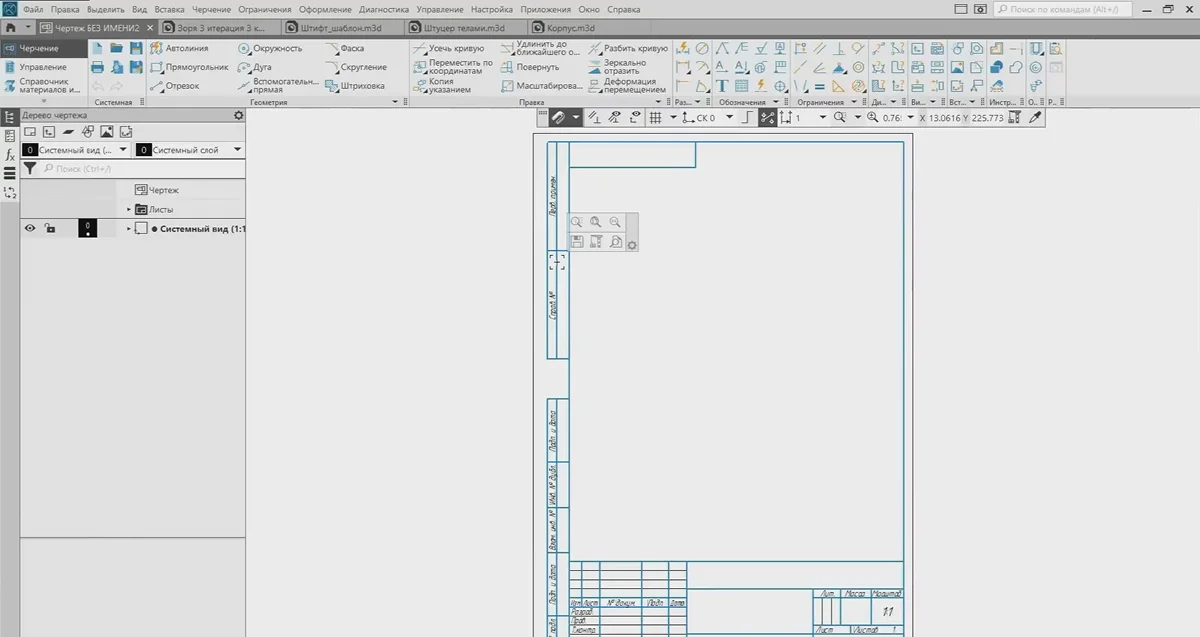Close the Чертеж БЕЗ ИМЕНИ2 tab
1200x637 pixels.
[151, 28]
